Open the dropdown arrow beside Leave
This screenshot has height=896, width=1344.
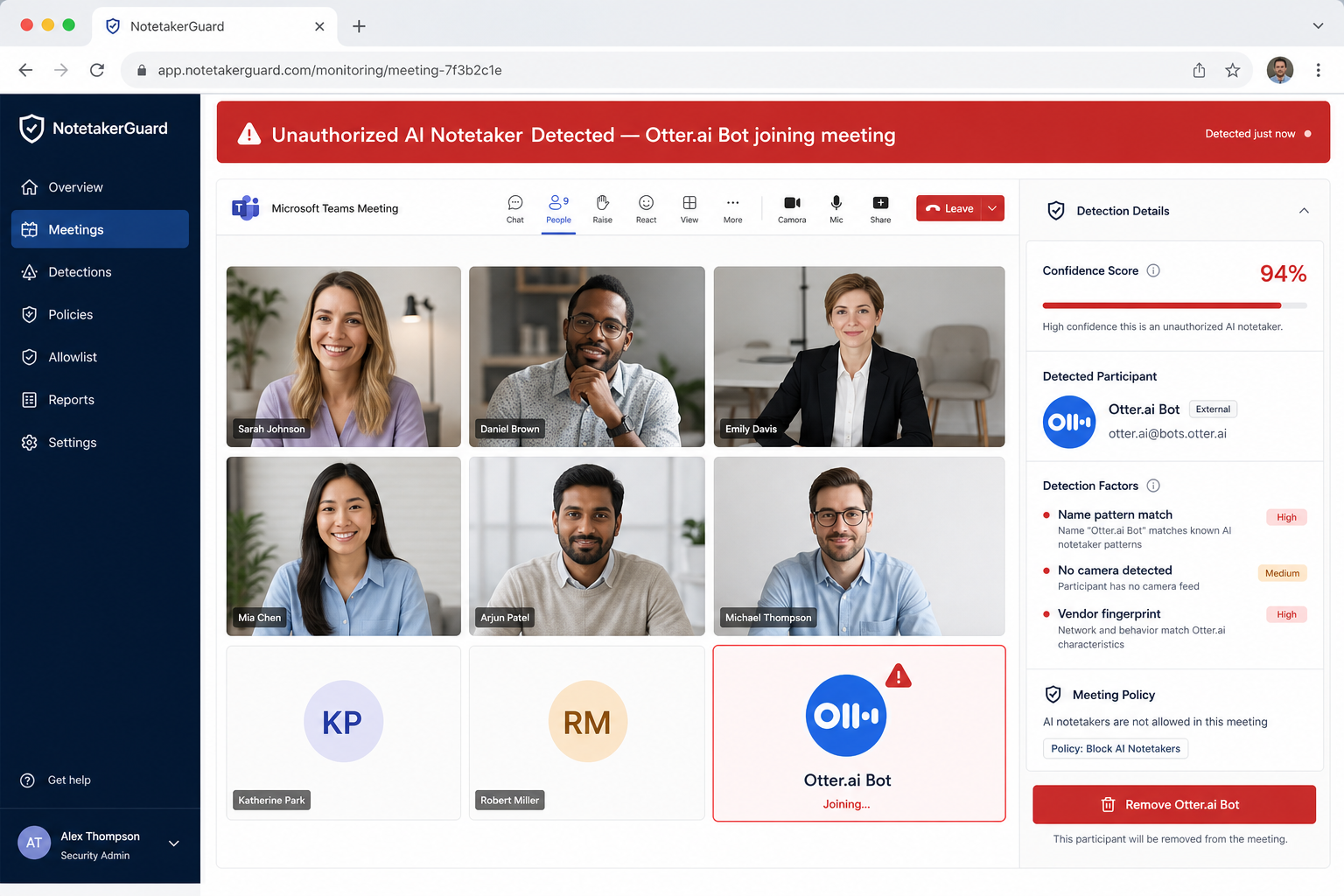[x=992, y=208]
